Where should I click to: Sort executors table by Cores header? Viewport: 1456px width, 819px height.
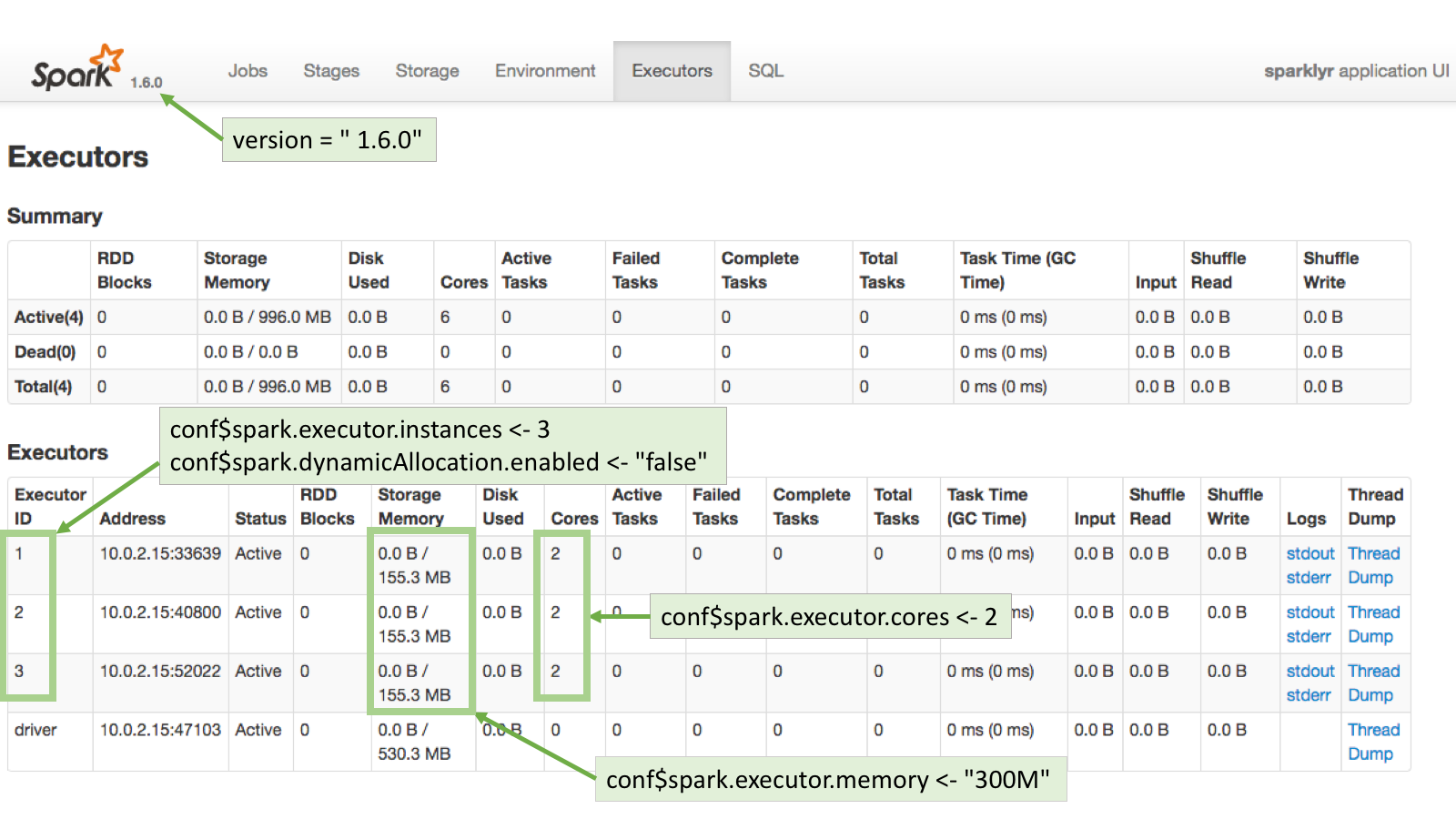[574, 519]
